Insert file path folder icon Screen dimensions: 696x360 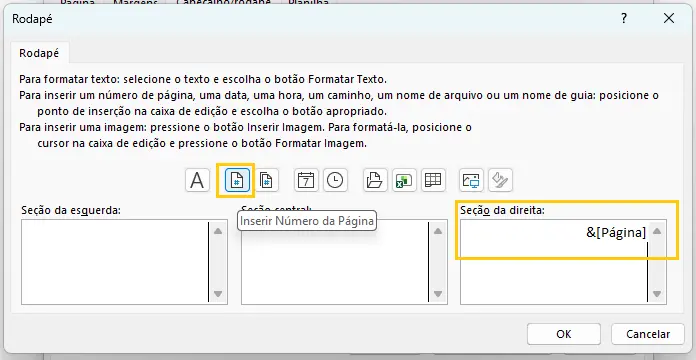click(x=375, y=180)
